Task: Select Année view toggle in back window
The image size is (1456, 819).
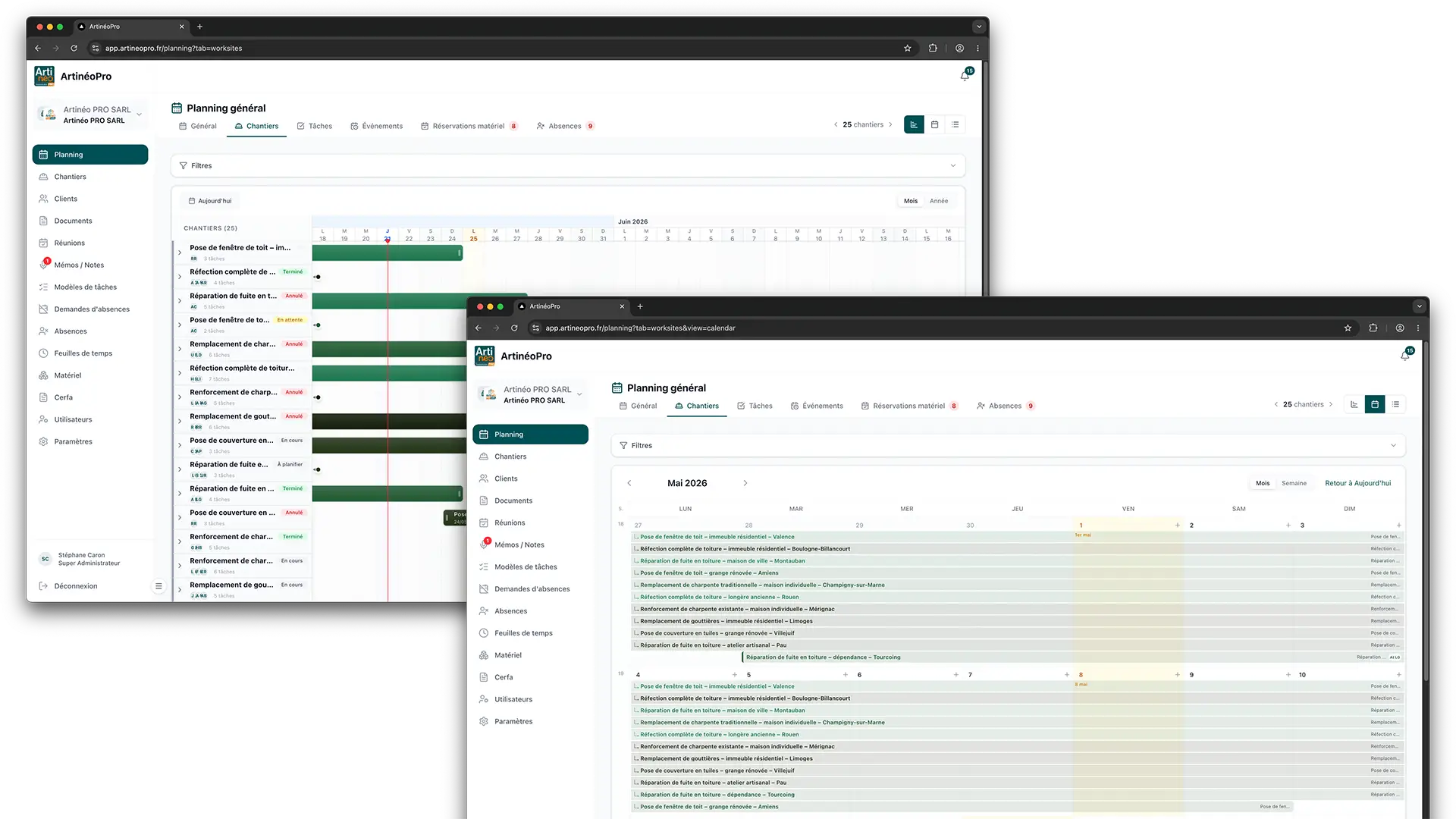Action: [939, 201]
